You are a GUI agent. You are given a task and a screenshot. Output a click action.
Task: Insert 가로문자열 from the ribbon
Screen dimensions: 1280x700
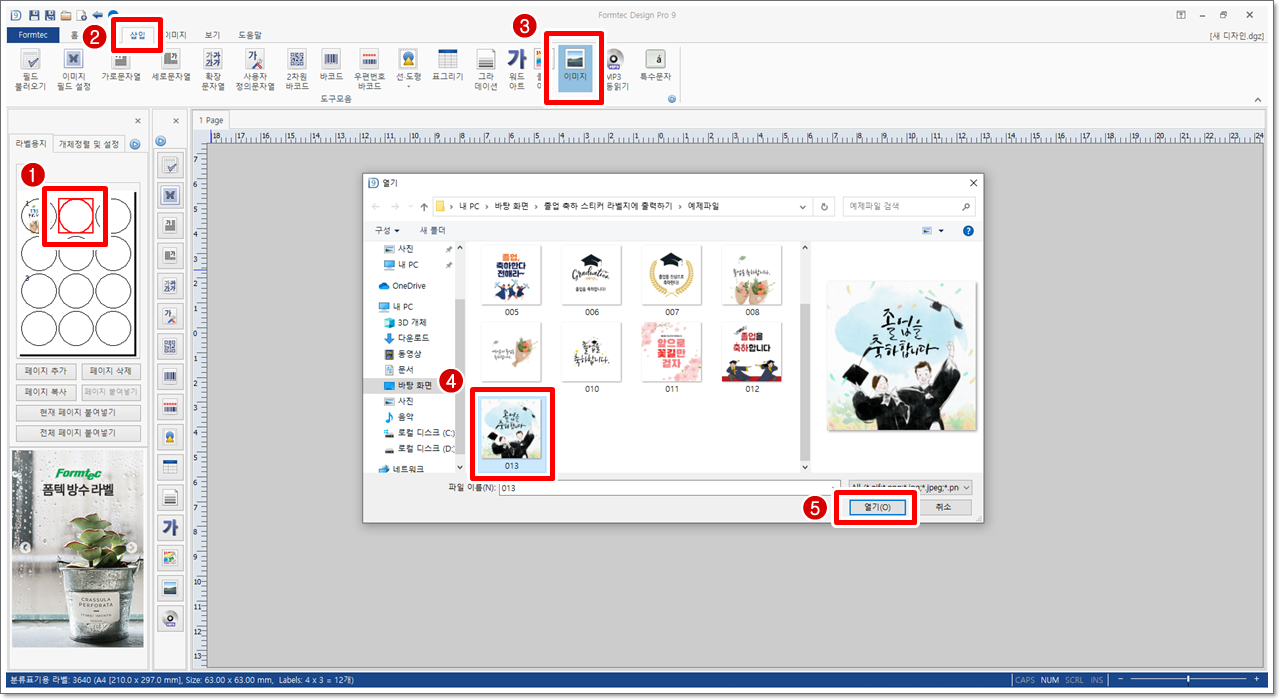click(x=120, y=66)
